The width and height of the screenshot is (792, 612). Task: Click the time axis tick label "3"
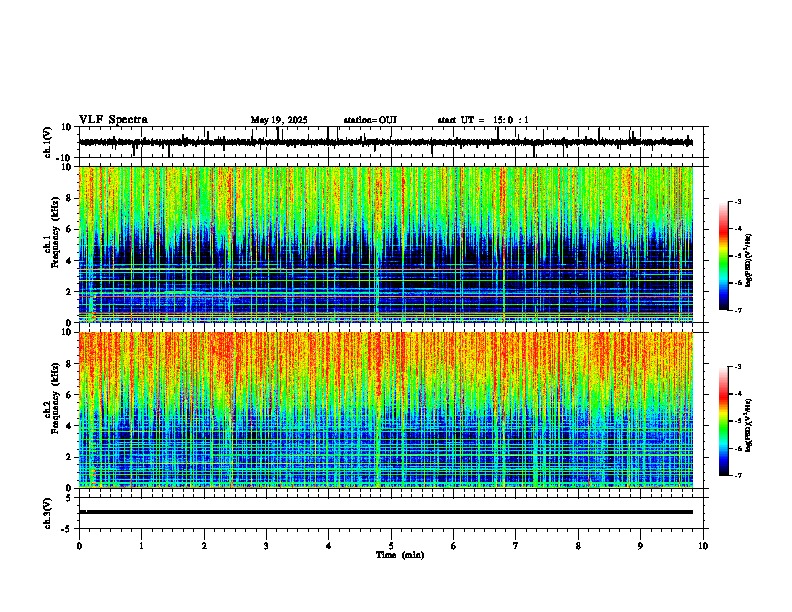pos(266,546)
